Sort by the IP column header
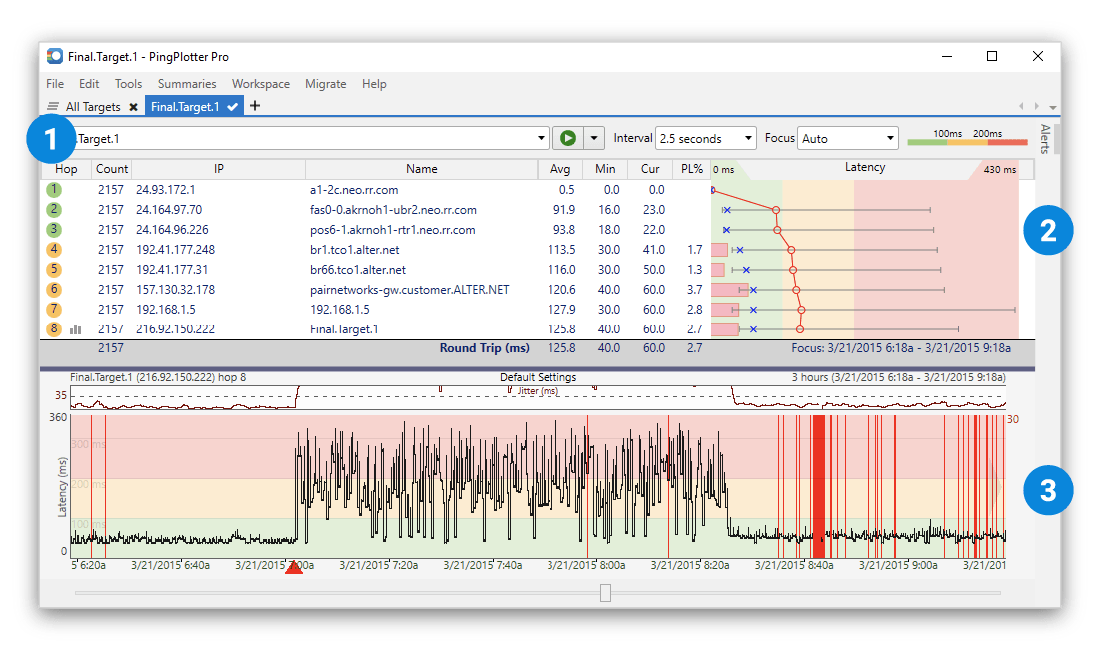 [x=219, y=168]
